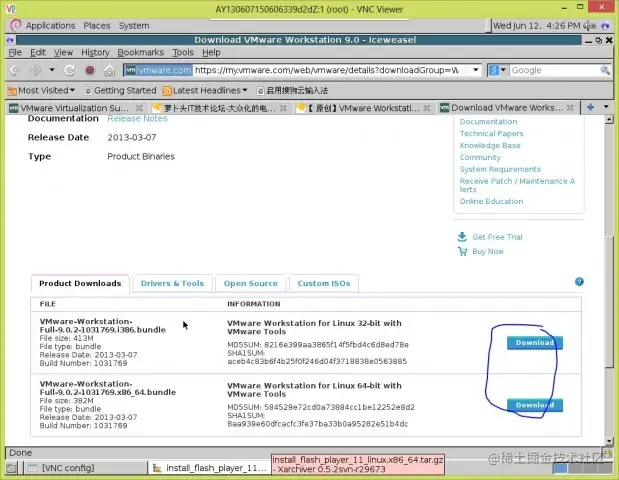Open the Community link

[x=480, y=157]
